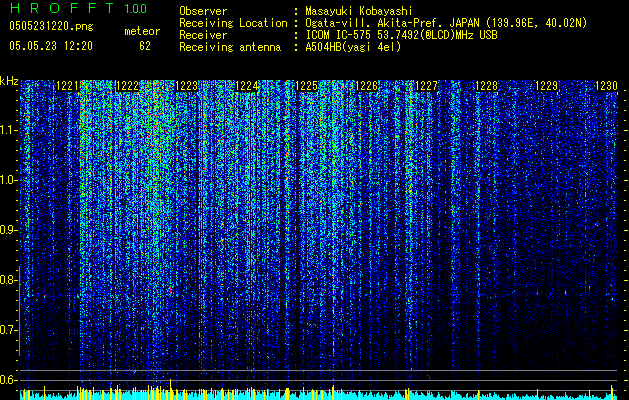The image size is (629, 400).
Task: Click the Receiving antenna field label
Action: click(x=230, y=47)
